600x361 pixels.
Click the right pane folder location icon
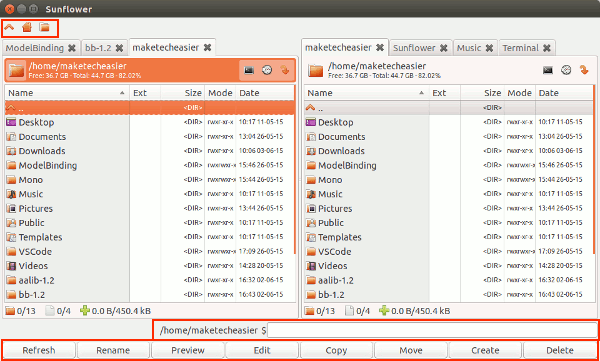click(x=316, y=70)
